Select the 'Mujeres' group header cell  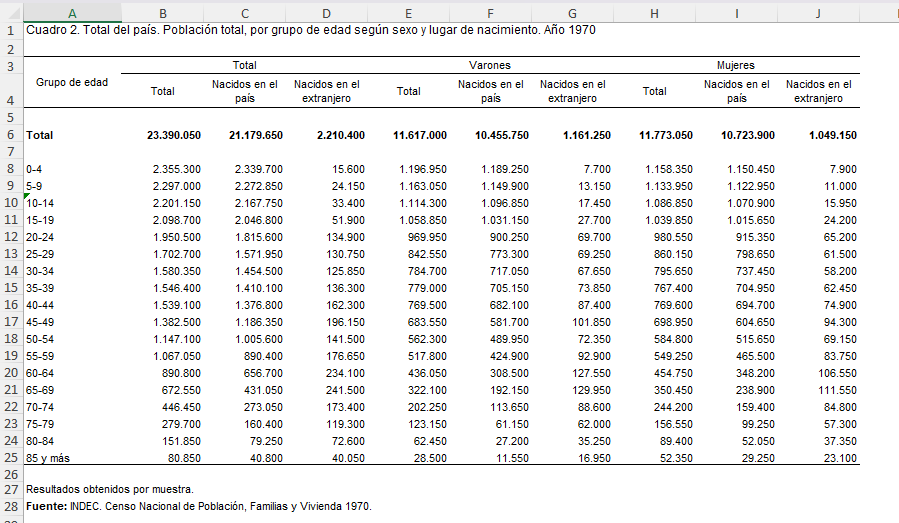[x=736, y=65]
